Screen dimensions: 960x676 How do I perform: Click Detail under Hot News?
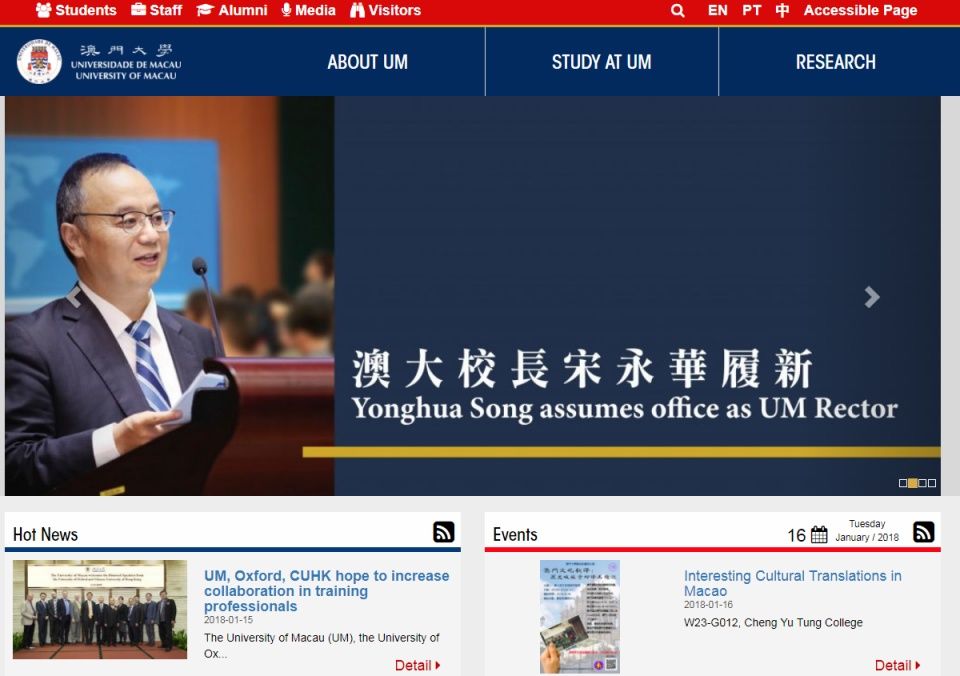point(415,665)
